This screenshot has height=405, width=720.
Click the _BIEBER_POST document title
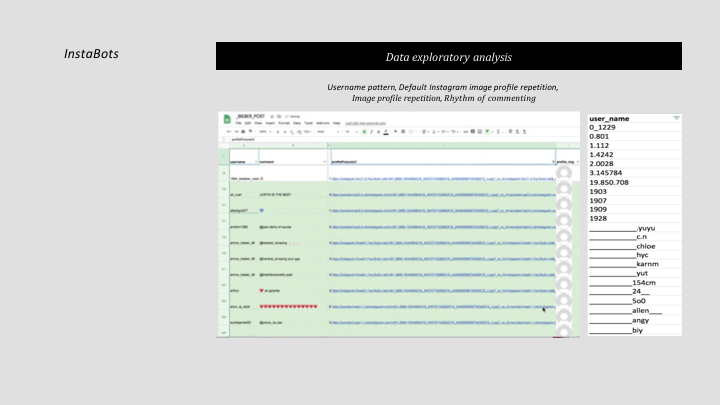(x=251, y=116)
